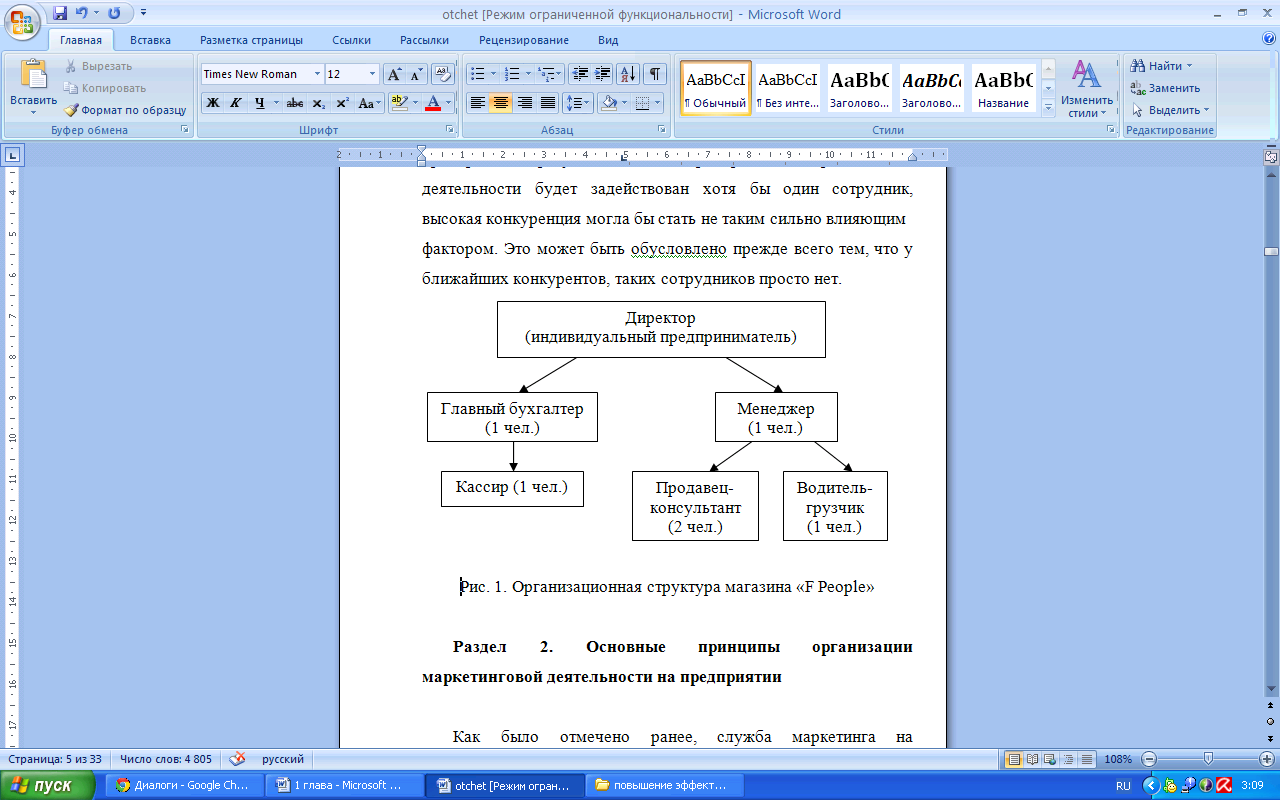Toggle underline formatting (Ч)

coord(259,103)
